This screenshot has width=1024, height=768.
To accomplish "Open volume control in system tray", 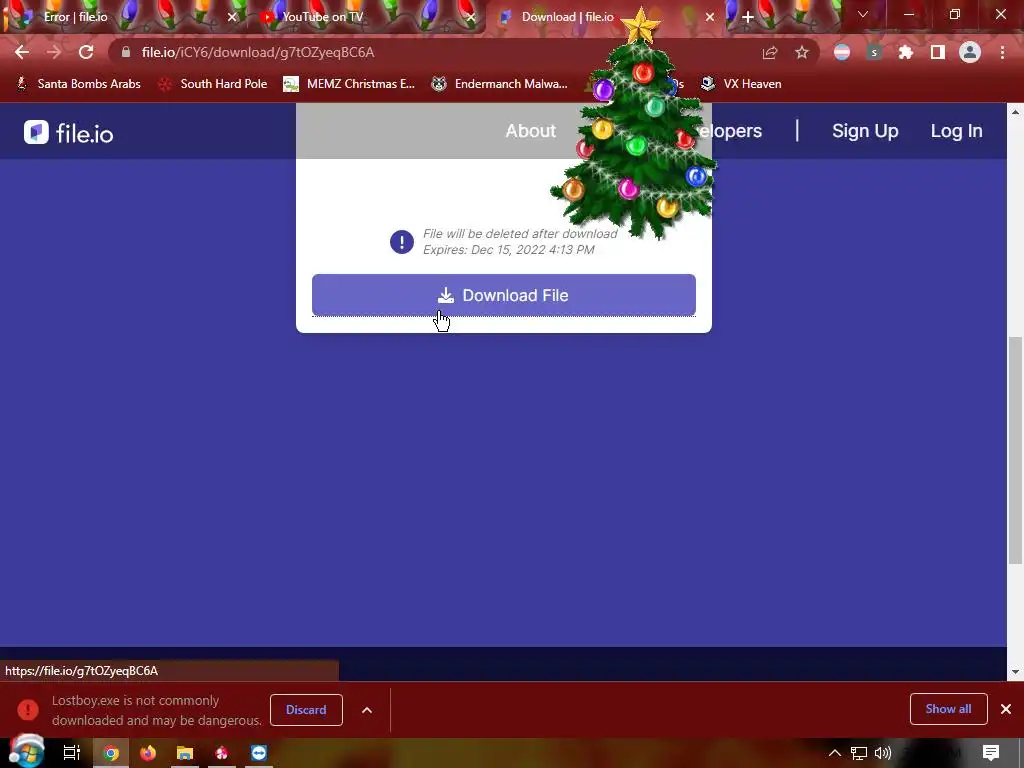I will (883, 753).
